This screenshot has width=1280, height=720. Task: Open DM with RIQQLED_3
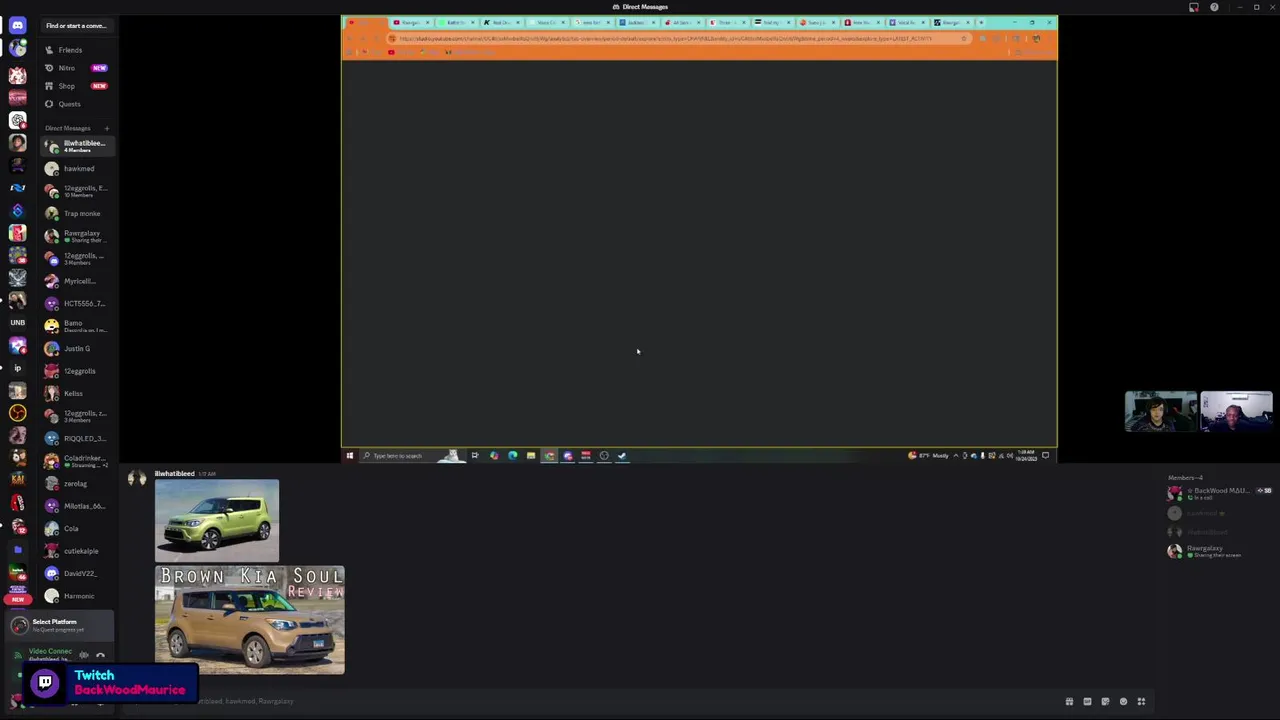(x=78, y=438)
